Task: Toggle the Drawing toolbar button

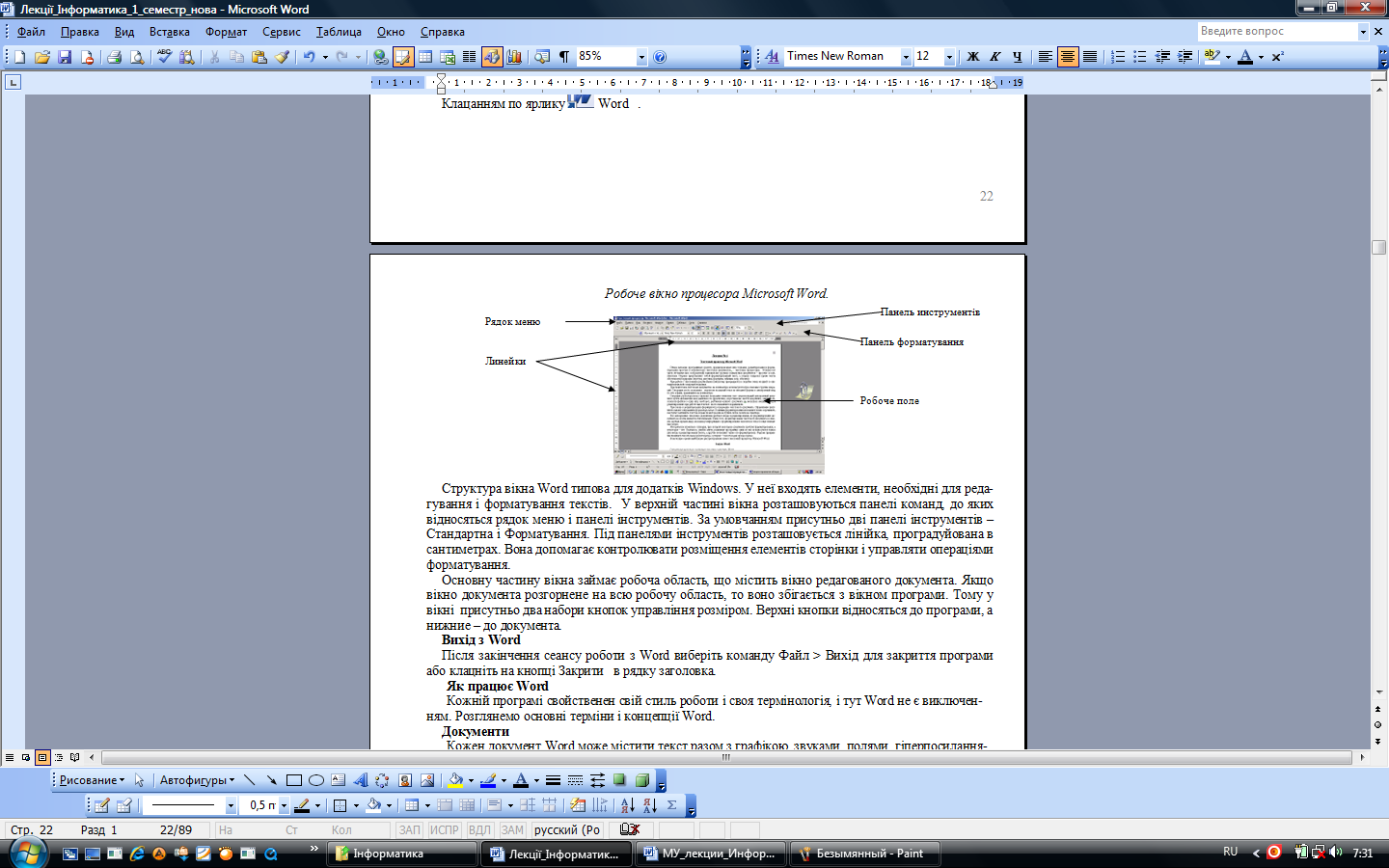Action: click(x=492, y=57)
